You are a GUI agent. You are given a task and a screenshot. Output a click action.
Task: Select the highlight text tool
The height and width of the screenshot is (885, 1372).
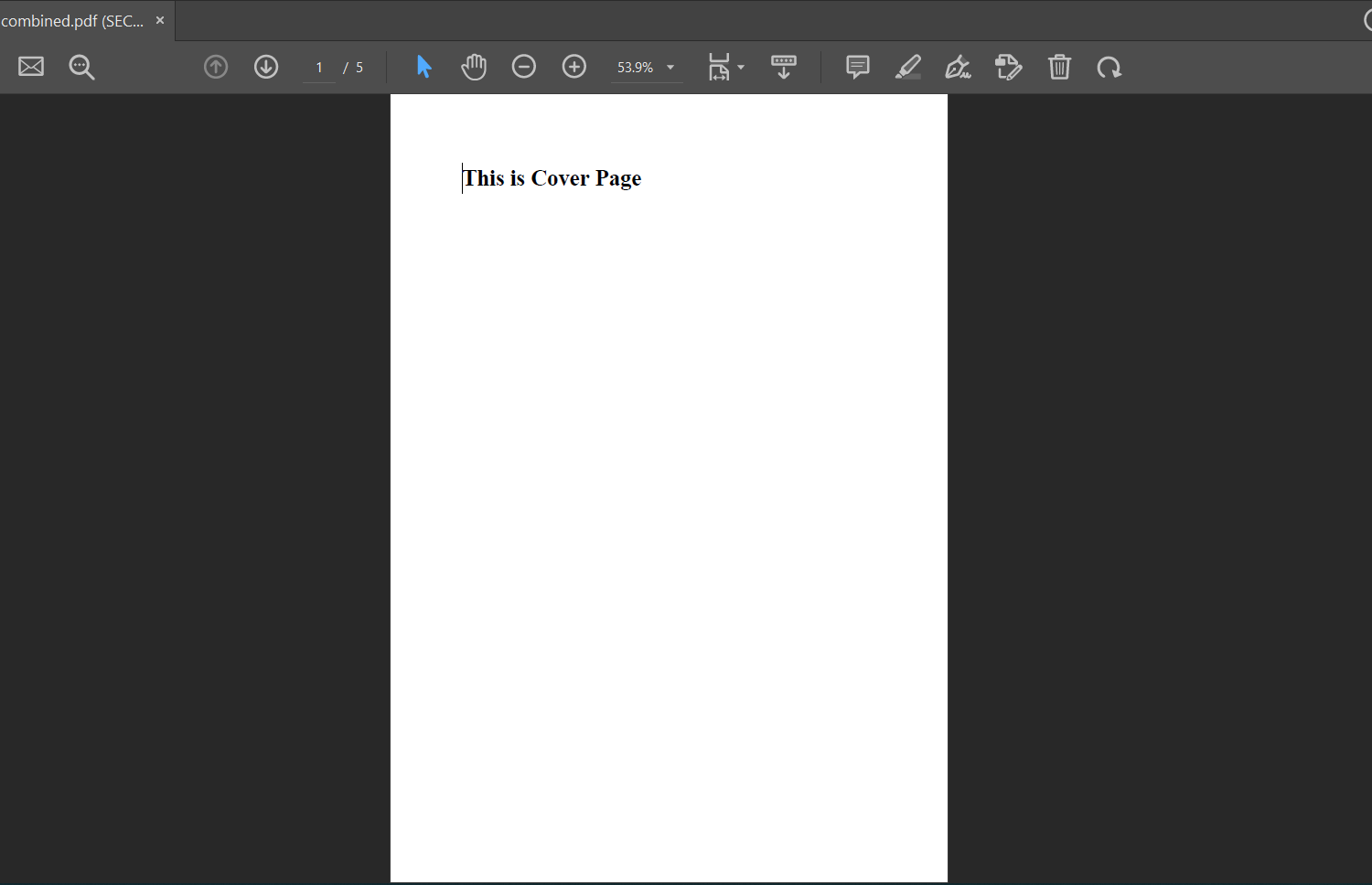(907, 67)
